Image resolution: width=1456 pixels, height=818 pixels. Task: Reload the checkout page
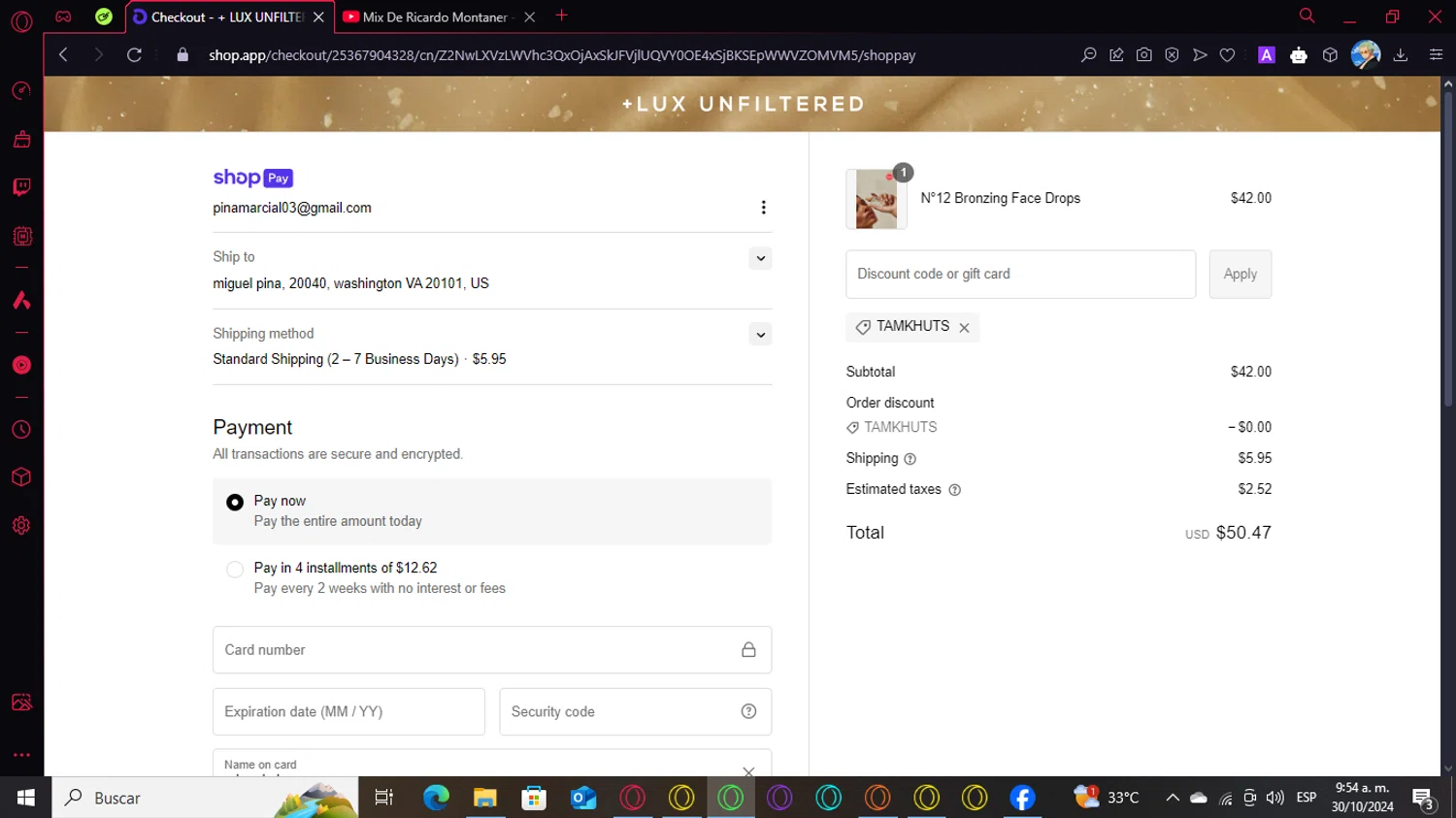(x=134, y=55)
